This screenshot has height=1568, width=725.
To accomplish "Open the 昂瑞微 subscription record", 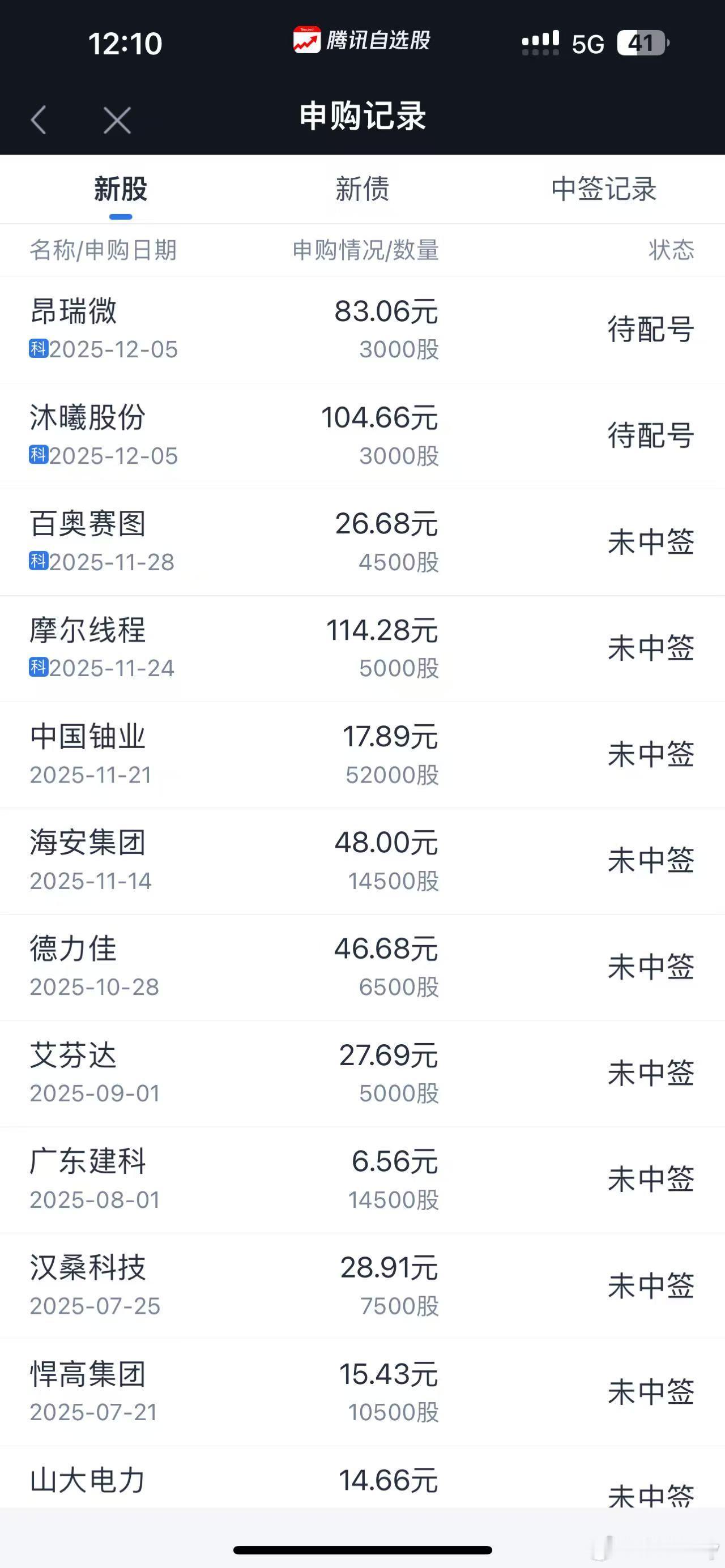I will pos(362,330).
